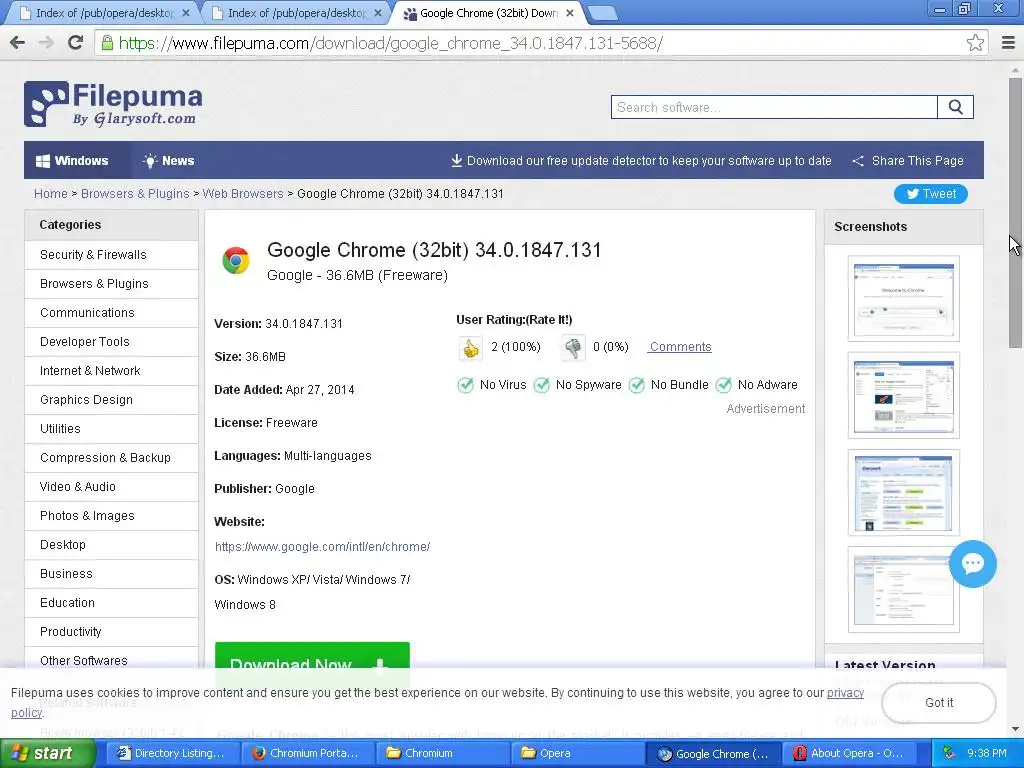Open Developer Tools category
Viewport: 1024px width, 768px height.
point(111,342)
